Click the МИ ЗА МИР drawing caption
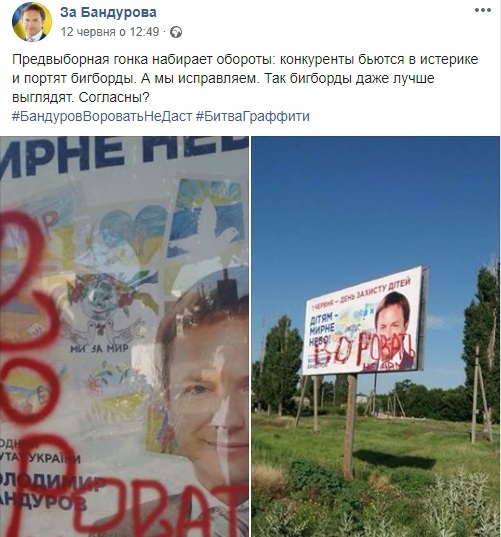This screenshot has width=501, height=537. [x=100, y=349]
